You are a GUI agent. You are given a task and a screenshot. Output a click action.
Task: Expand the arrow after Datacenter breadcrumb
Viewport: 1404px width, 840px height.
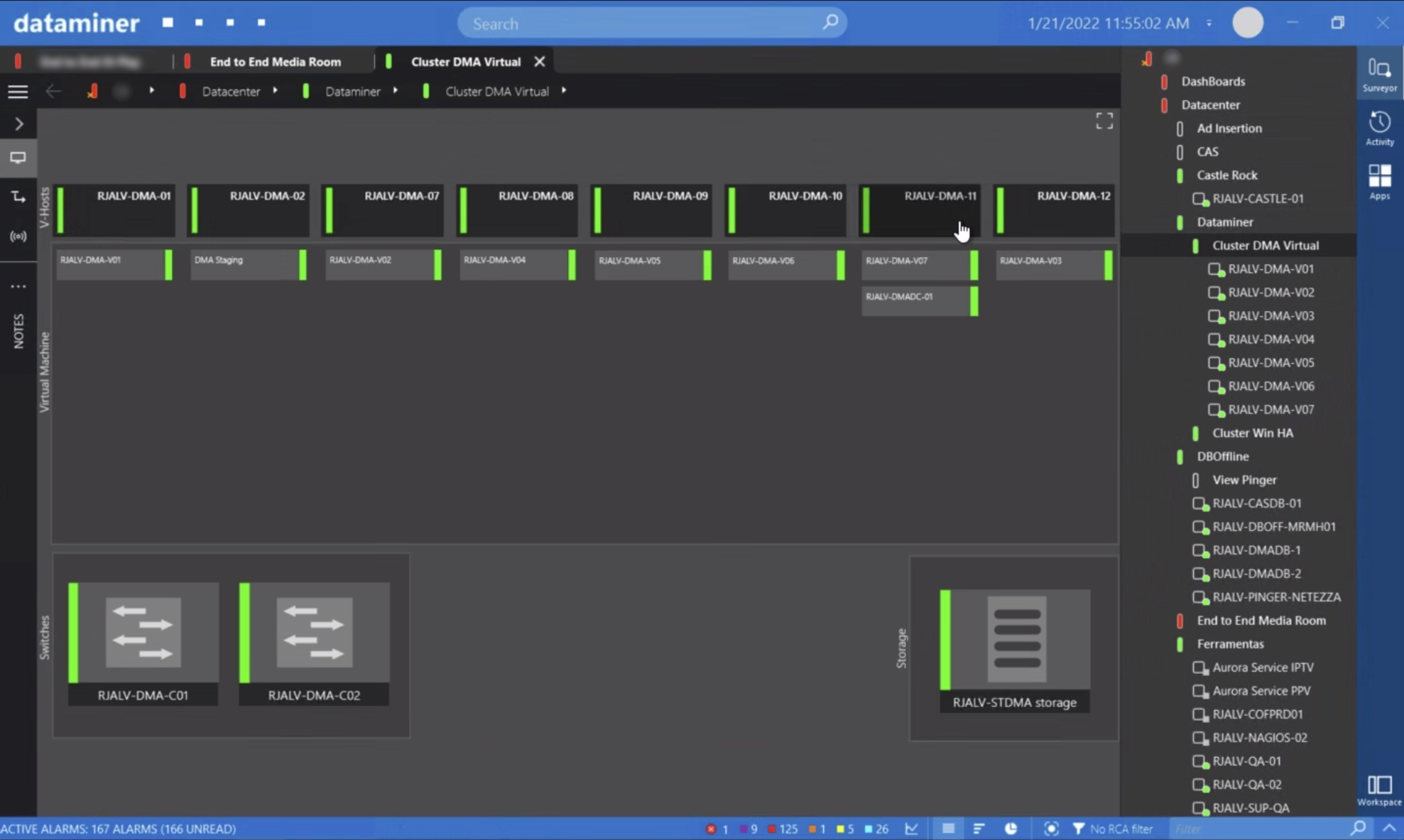tap(275, 91)
